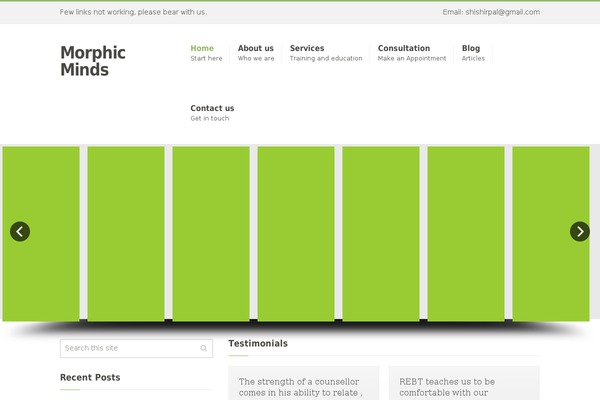This screenshot has height=400, width=600.
Task: Select the 'strength of a counsellor' testimonial
Action: pyautogui.click(x=304, y=383)
